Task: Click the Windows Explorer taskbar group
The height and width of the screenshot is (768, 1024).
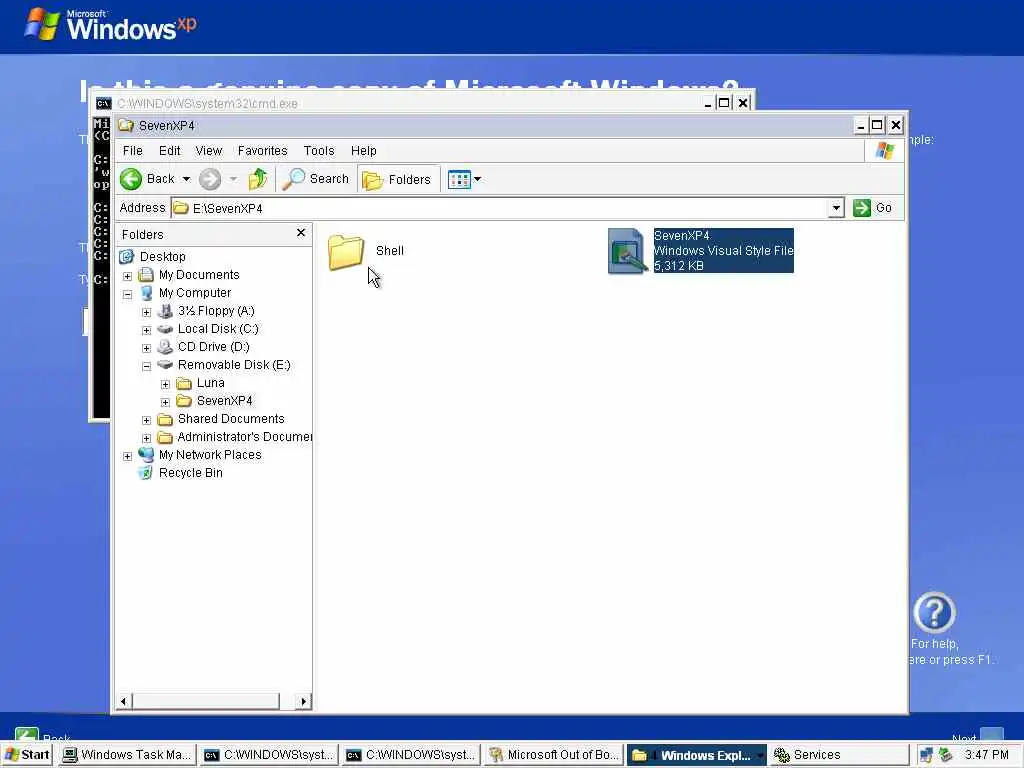Action: pos(696,755)
